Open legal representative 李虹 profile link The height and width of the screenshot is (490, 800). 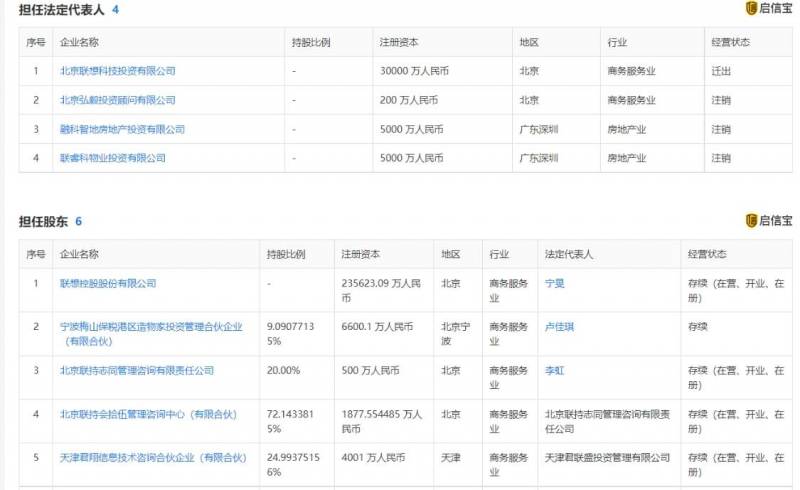[555, 371]
